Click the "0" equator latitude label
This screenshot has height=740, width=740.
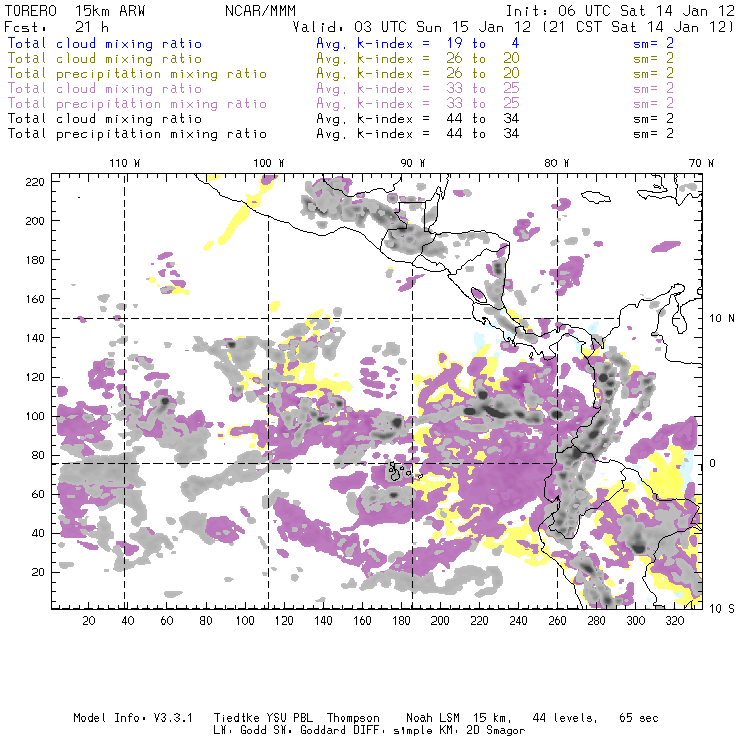point(713,463)
